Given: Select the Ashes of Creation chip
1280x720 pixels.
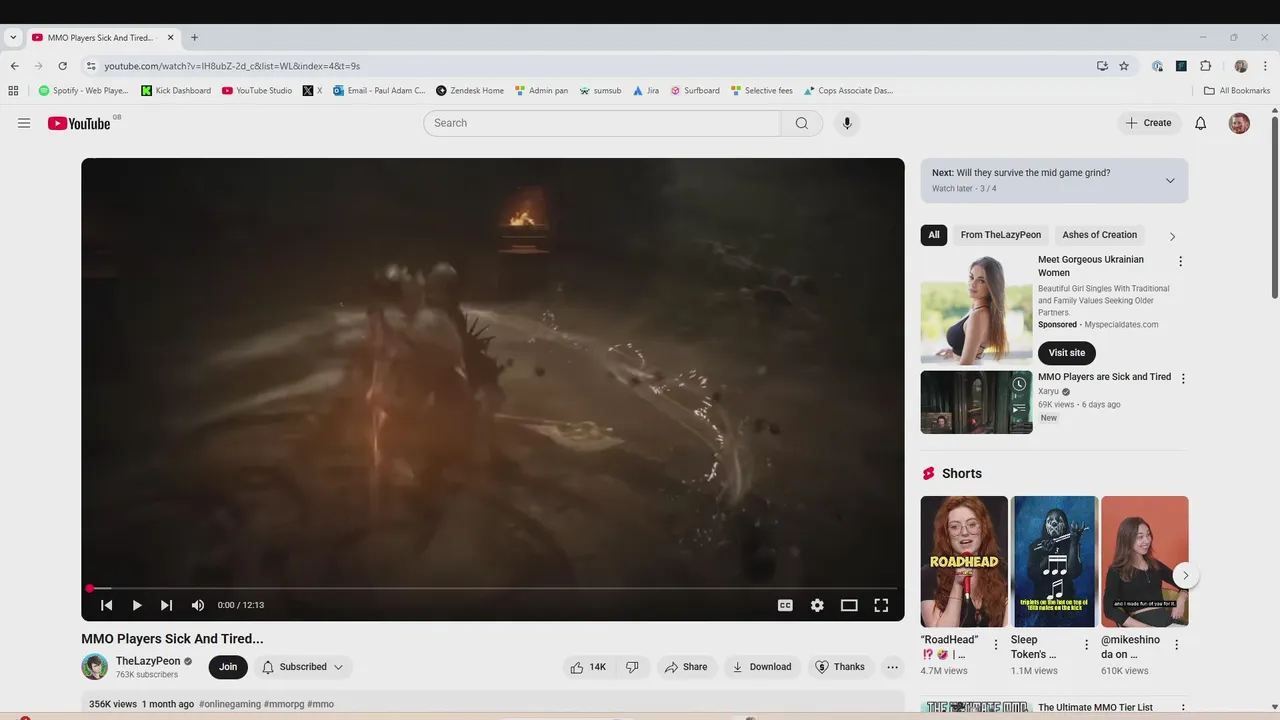Looking at the screenshot, I should [1099, 235].
